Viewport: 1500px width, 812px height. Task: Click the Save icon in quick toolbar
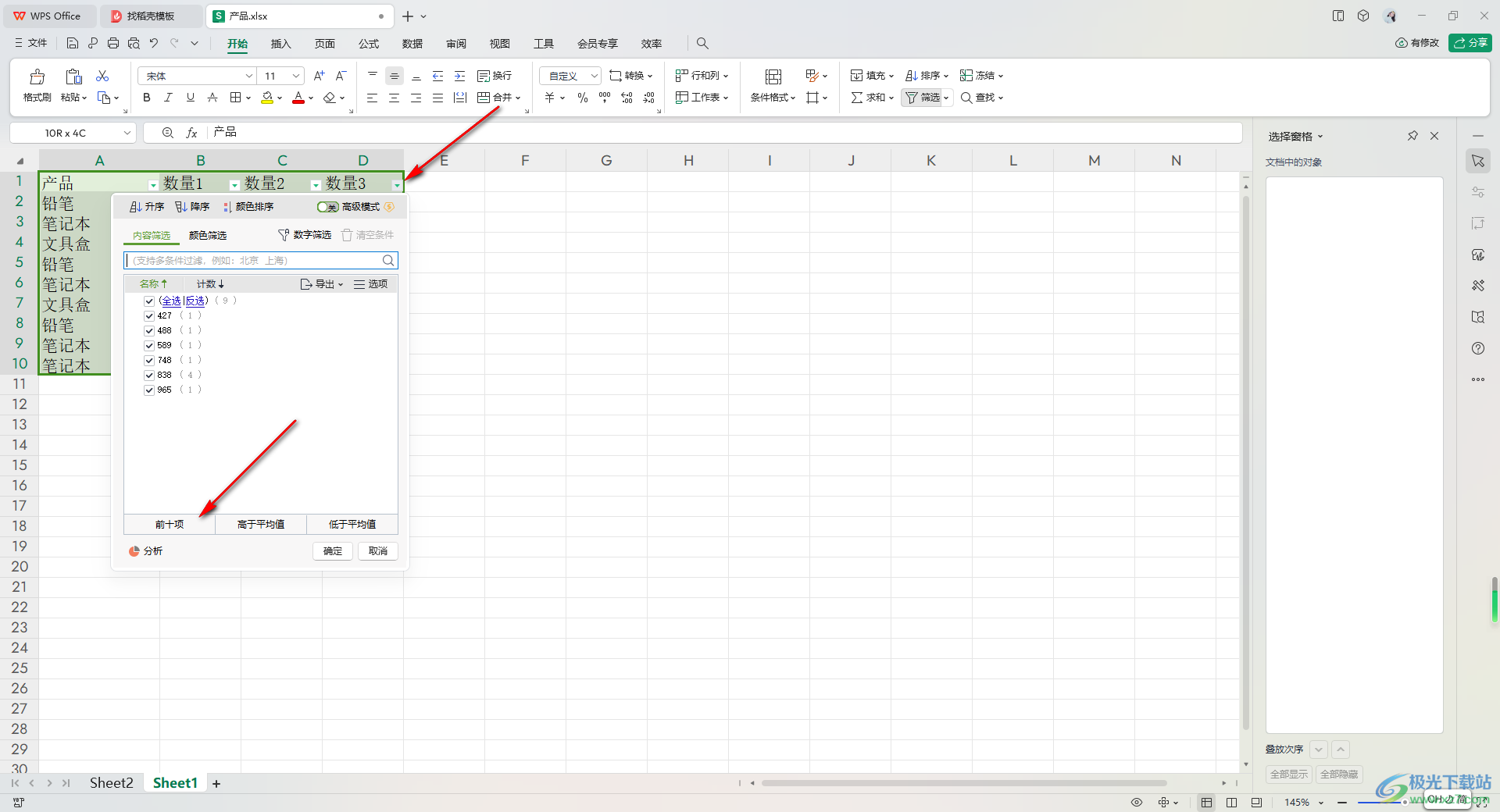73,43
